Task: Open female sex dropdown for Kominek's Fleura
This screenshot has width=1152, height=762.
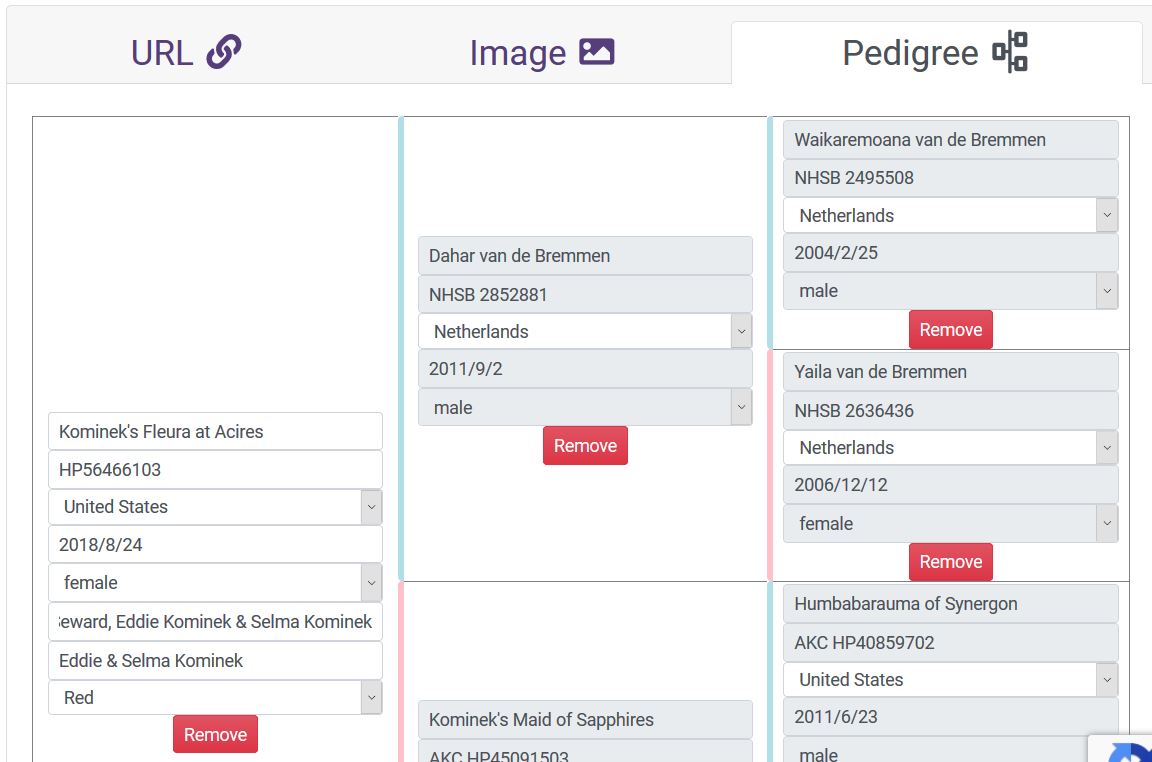Action: (x=215, y=583)
